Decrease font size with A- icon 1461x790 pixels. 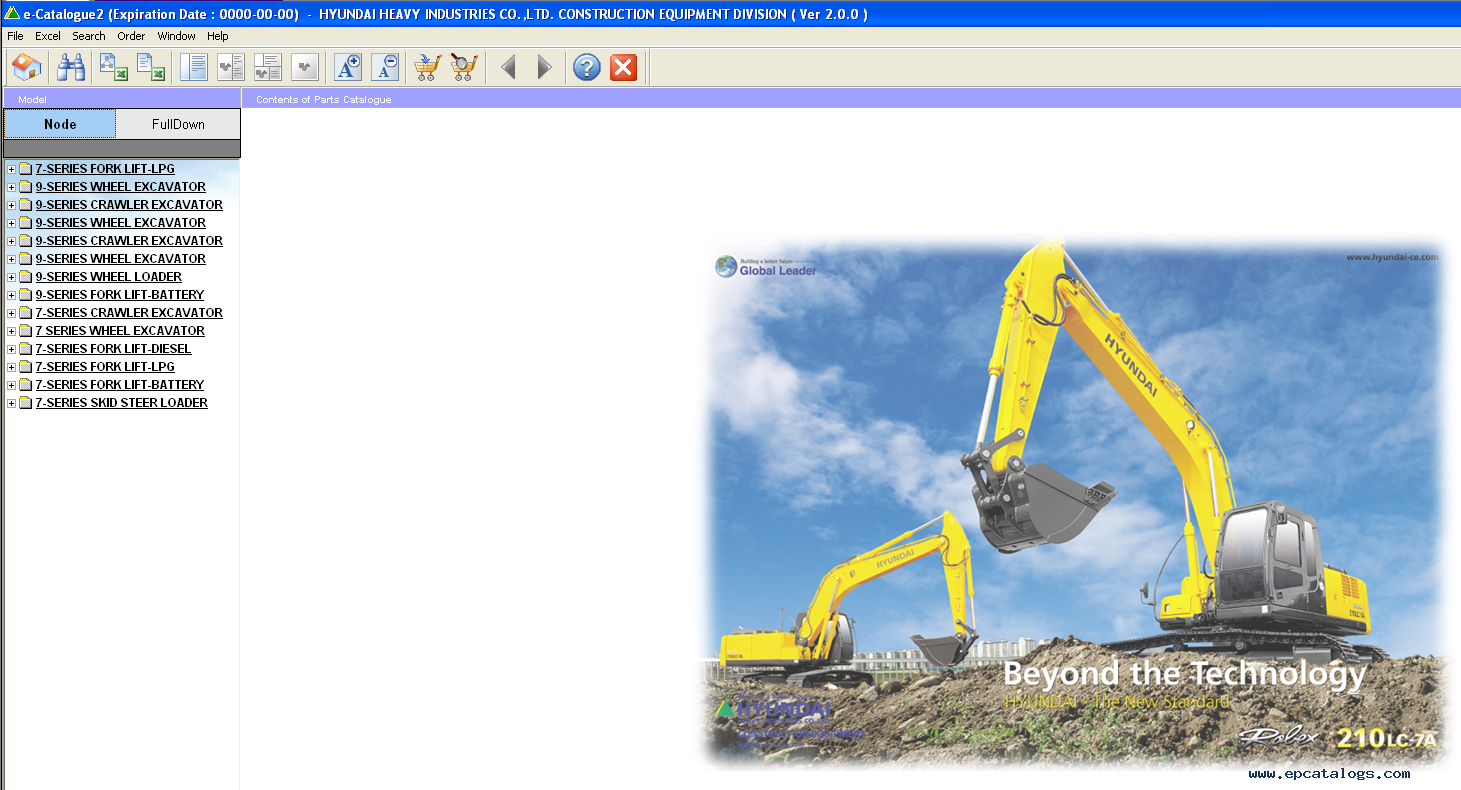click(x=385, y=68)
